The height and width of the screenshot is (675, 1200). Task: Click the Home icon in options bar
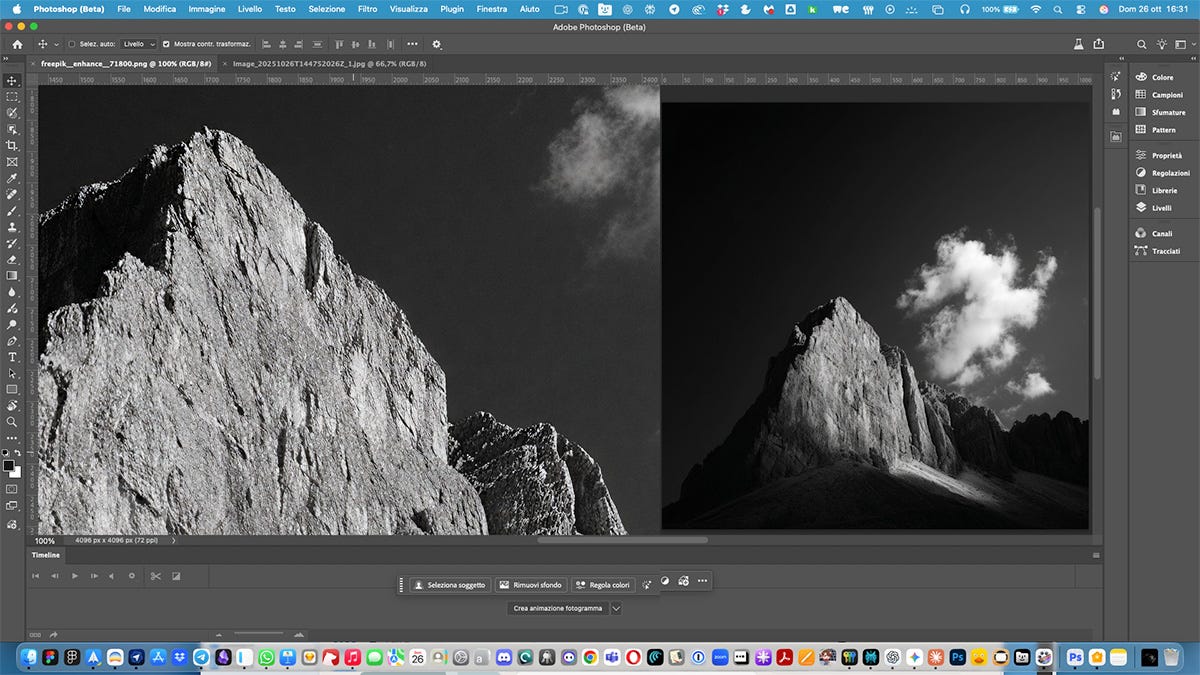pyautogui.click(x=17, y=44)
